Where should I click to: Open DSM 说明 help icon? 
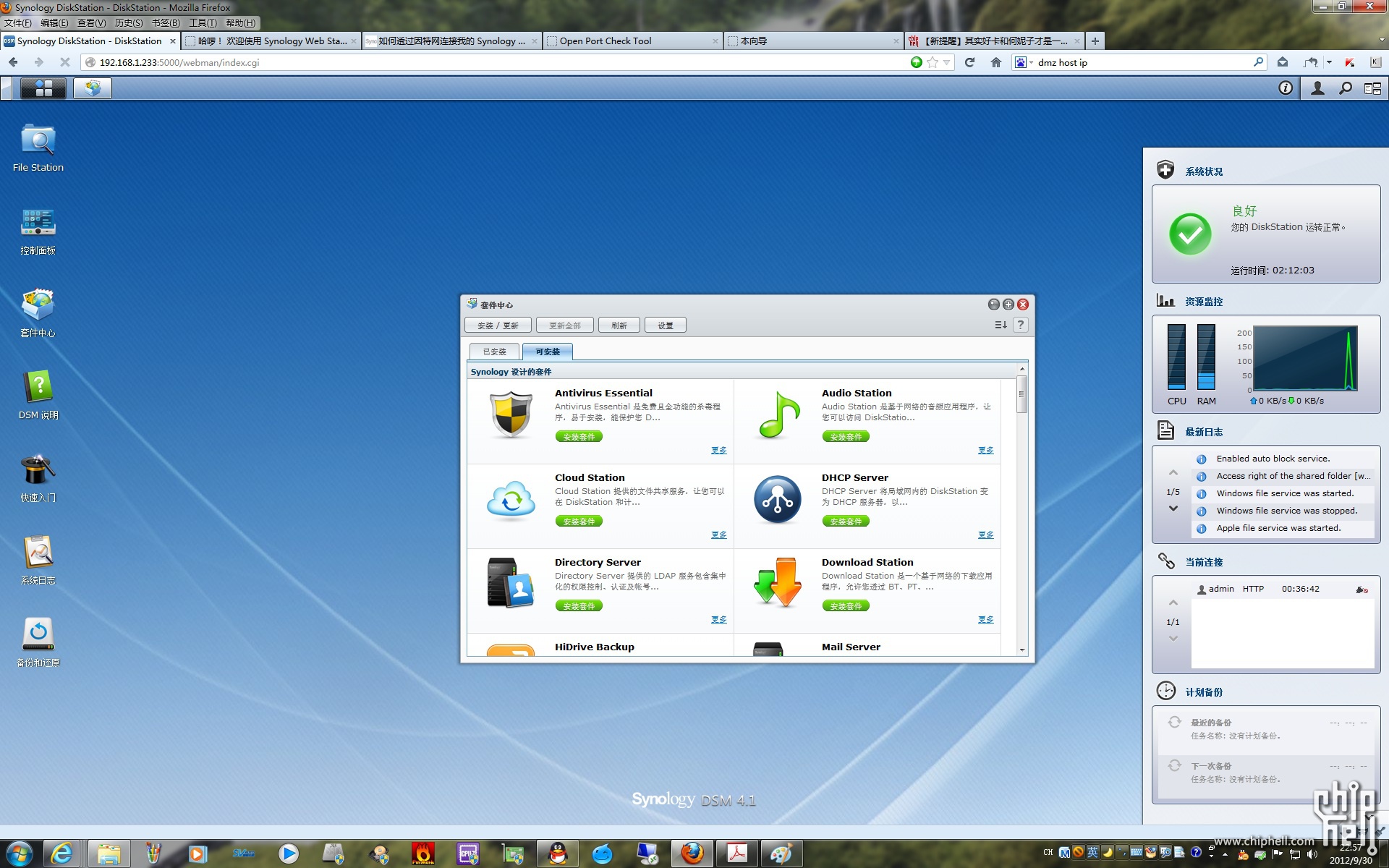38,396
